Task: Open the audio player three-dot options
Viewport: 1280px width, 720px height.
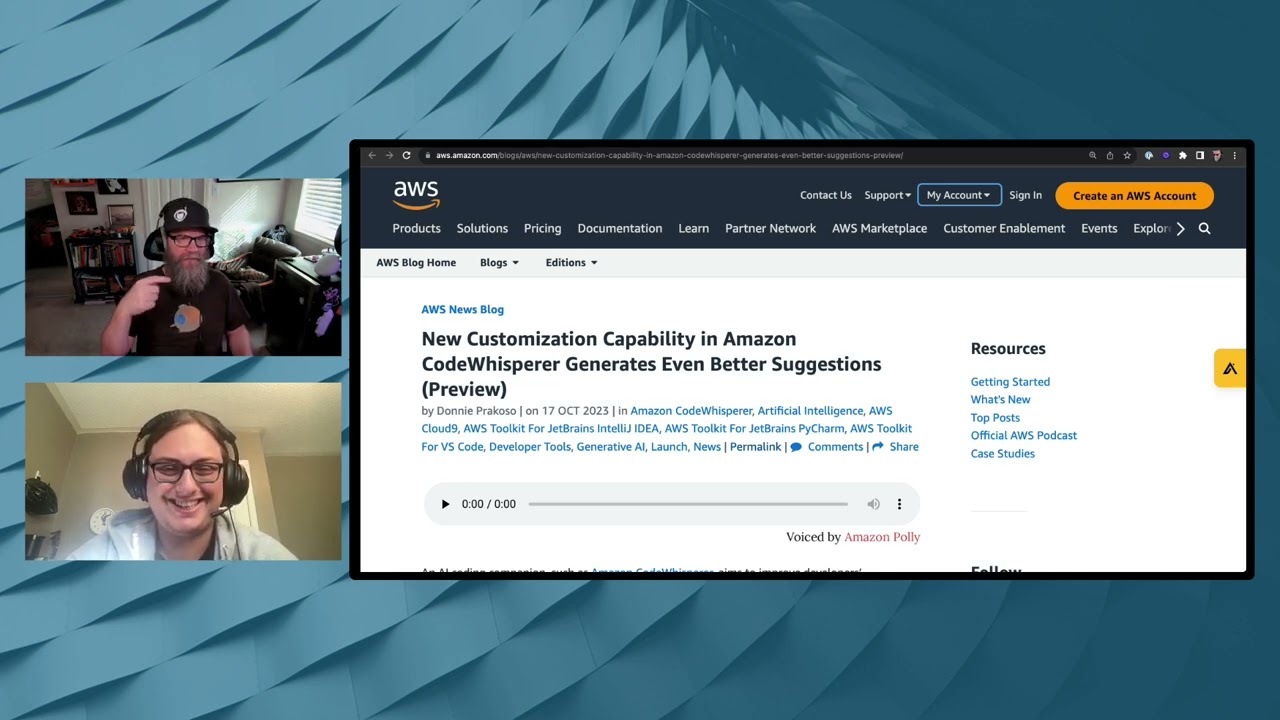Action: click(899, 504)
